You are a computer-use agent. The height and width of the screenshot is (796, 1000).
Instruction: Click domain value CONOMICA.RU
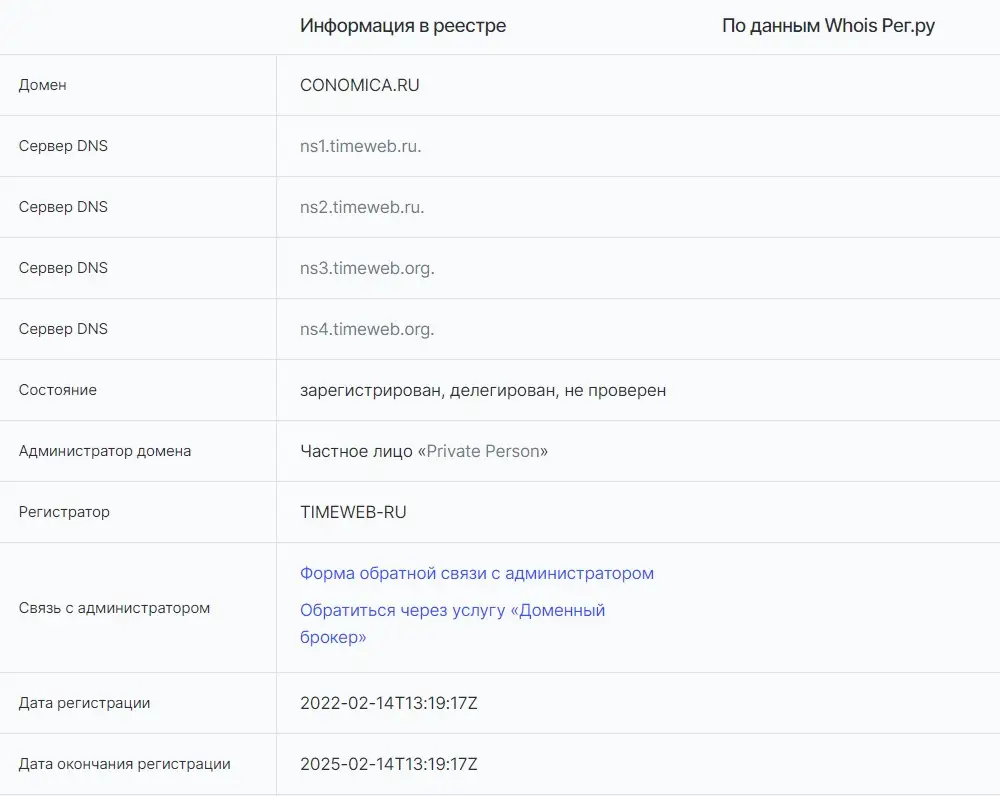(x=360, y=85)
